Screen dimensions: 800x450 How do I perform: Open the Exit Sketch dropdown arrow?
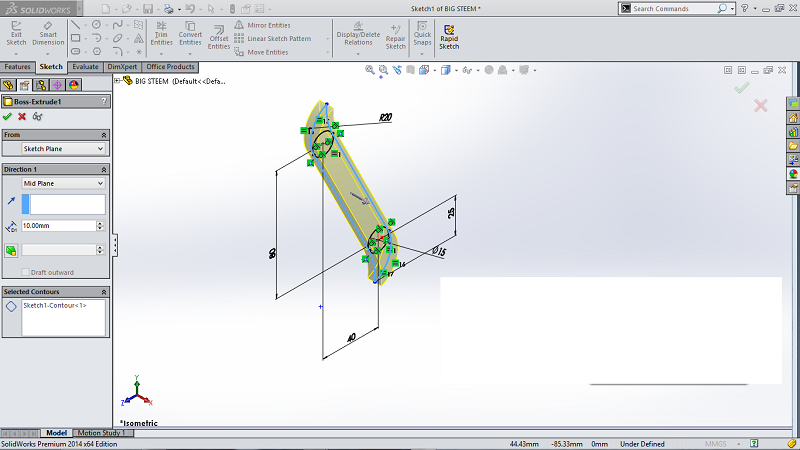(x=16, y=54)
